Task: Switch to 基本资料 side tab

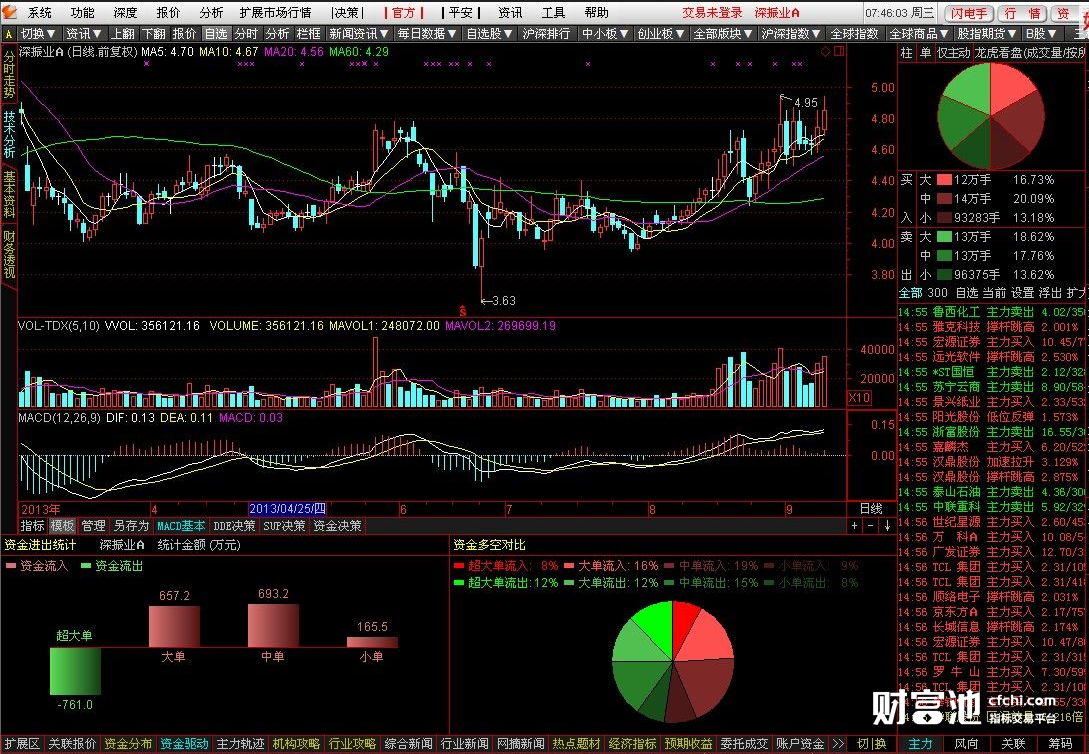Action: 9,194
